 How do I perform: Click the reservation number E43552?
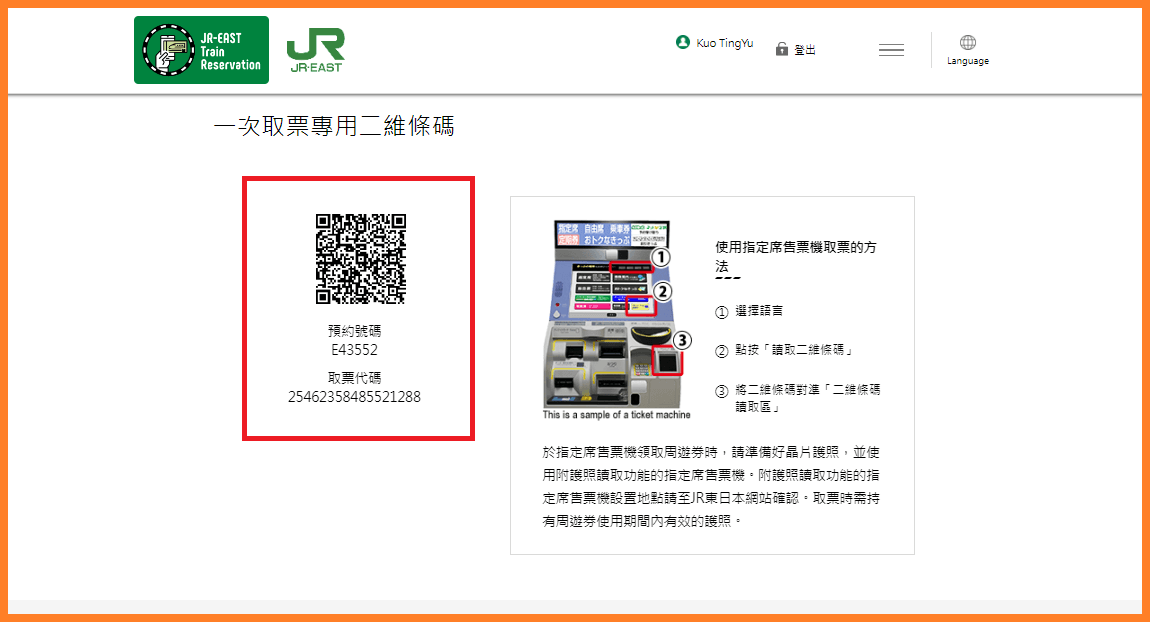(355, 350)
